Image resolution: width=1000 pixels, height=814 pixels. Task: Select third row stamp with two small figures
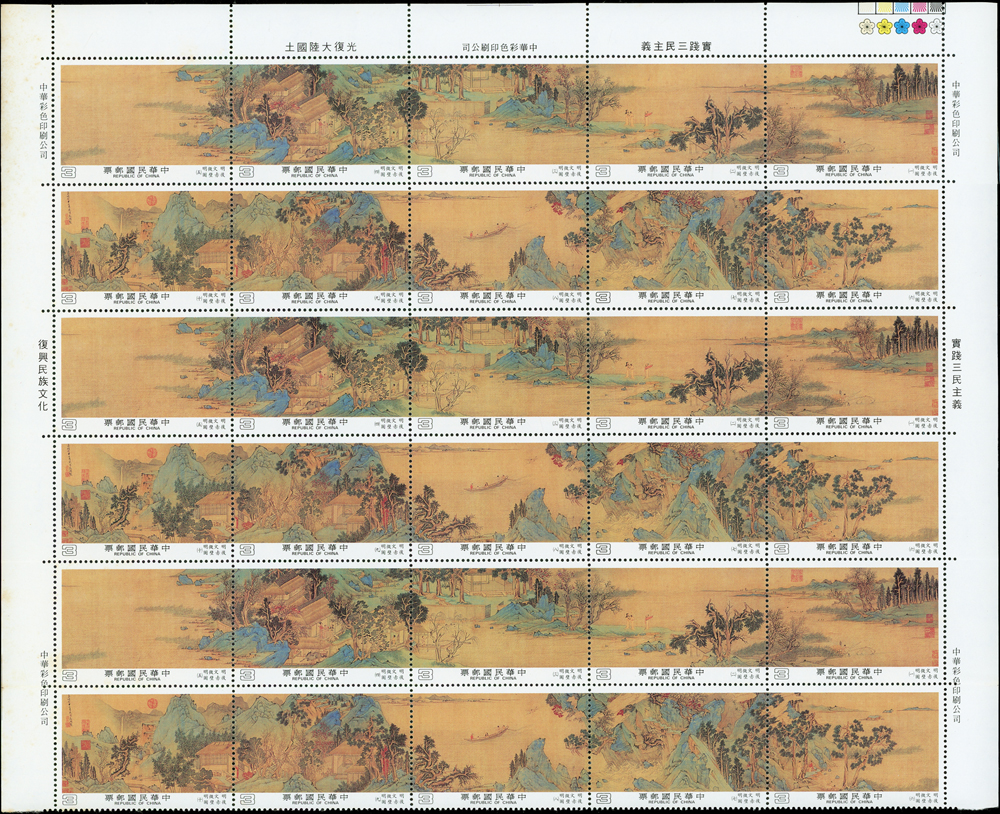[x=676, y=373]
